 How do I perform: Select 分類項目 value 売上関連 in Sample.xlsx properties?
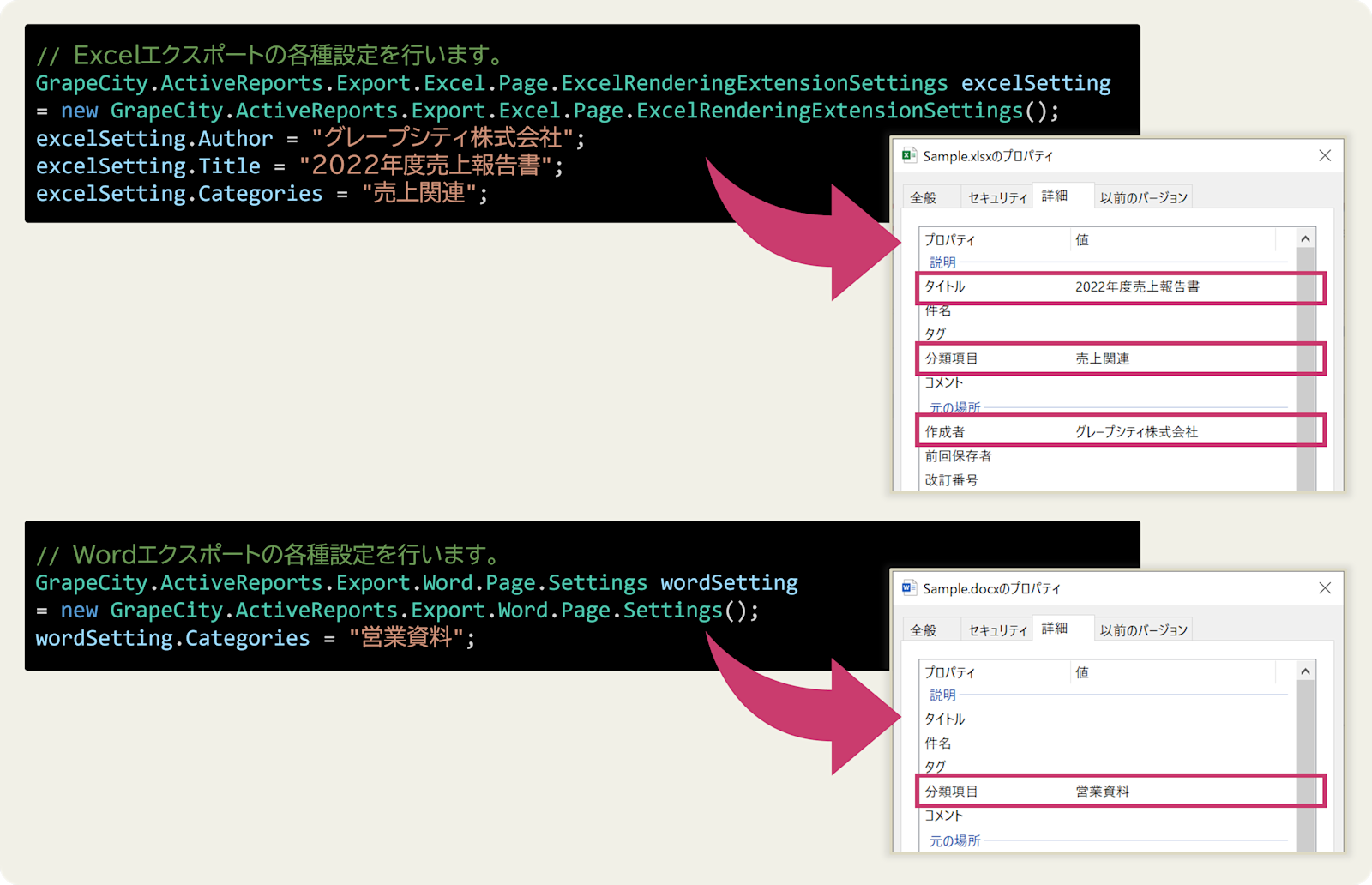tap(1103, 358)
